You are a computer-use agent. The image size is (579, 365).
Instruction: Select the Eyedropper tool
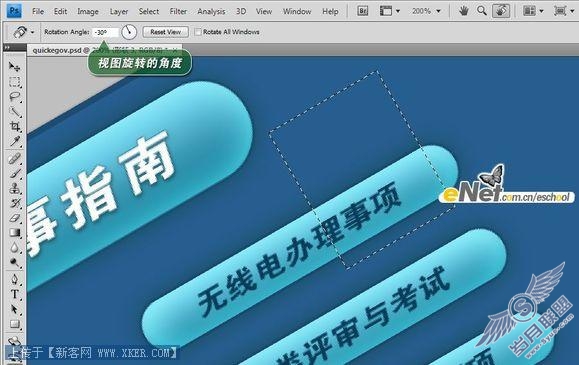click(14, 141)
